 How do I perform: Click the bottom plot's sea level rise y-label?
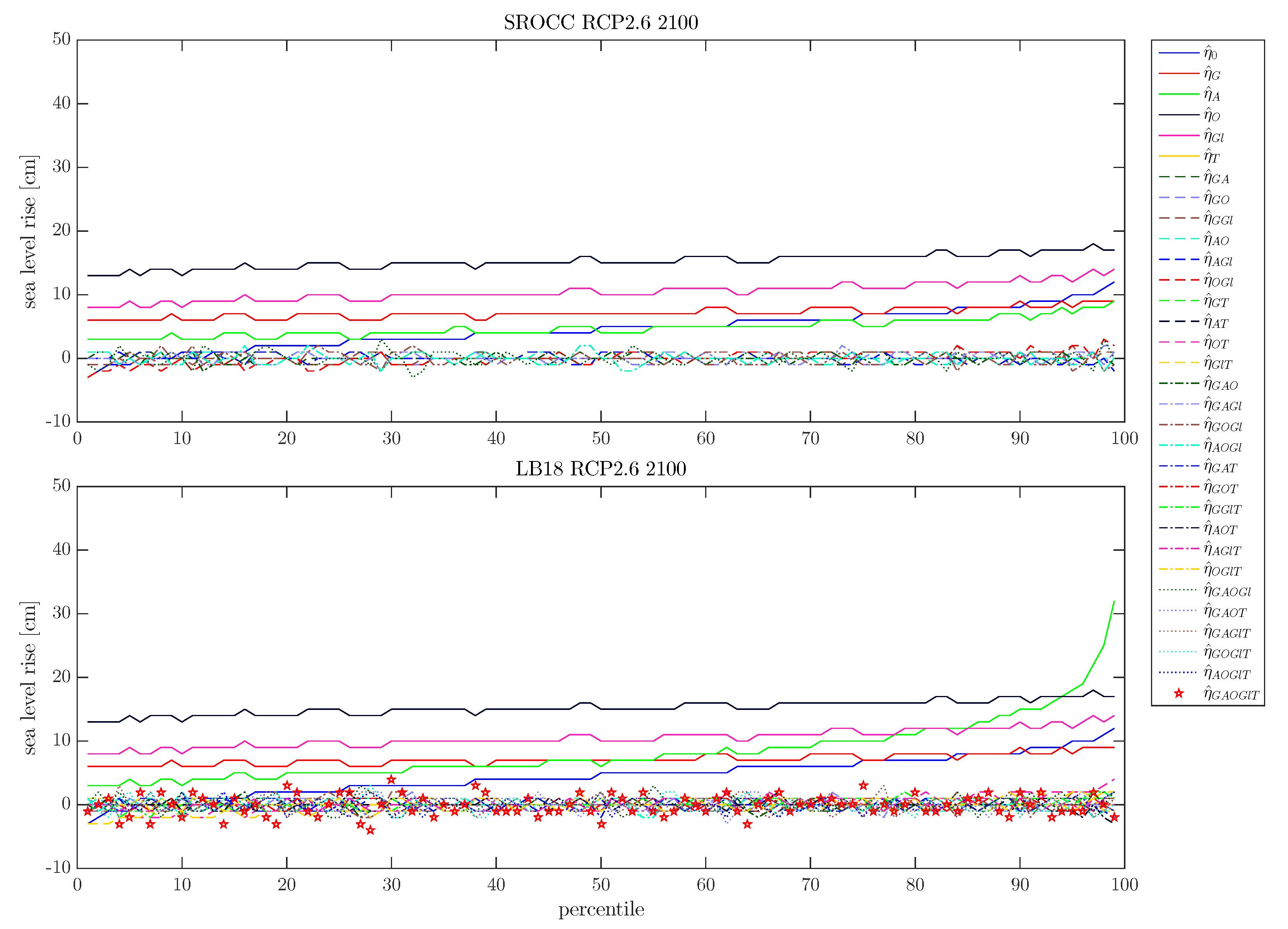(29, 678)
